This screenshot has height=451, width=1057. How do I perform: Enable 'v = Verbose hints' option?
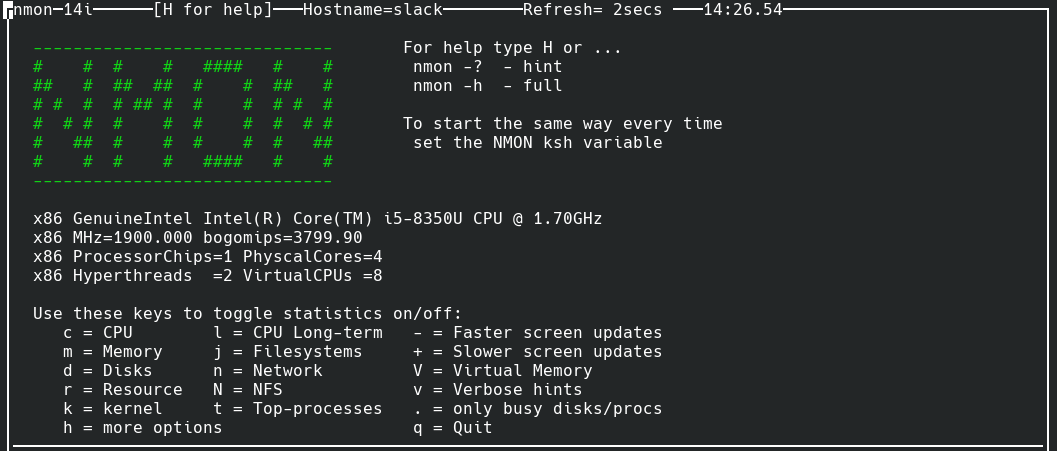498,390
